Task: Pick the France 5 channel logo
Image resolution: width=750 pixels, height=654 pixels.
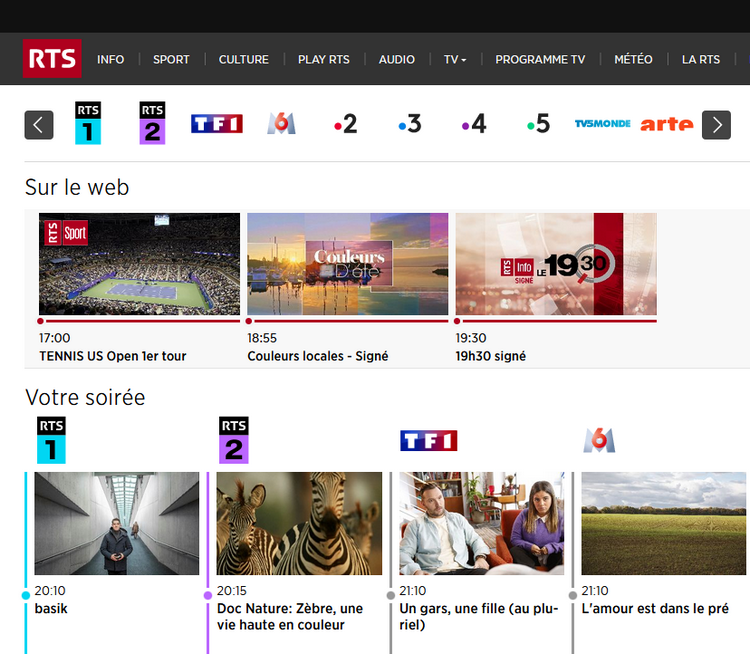Action: point(539,124)
